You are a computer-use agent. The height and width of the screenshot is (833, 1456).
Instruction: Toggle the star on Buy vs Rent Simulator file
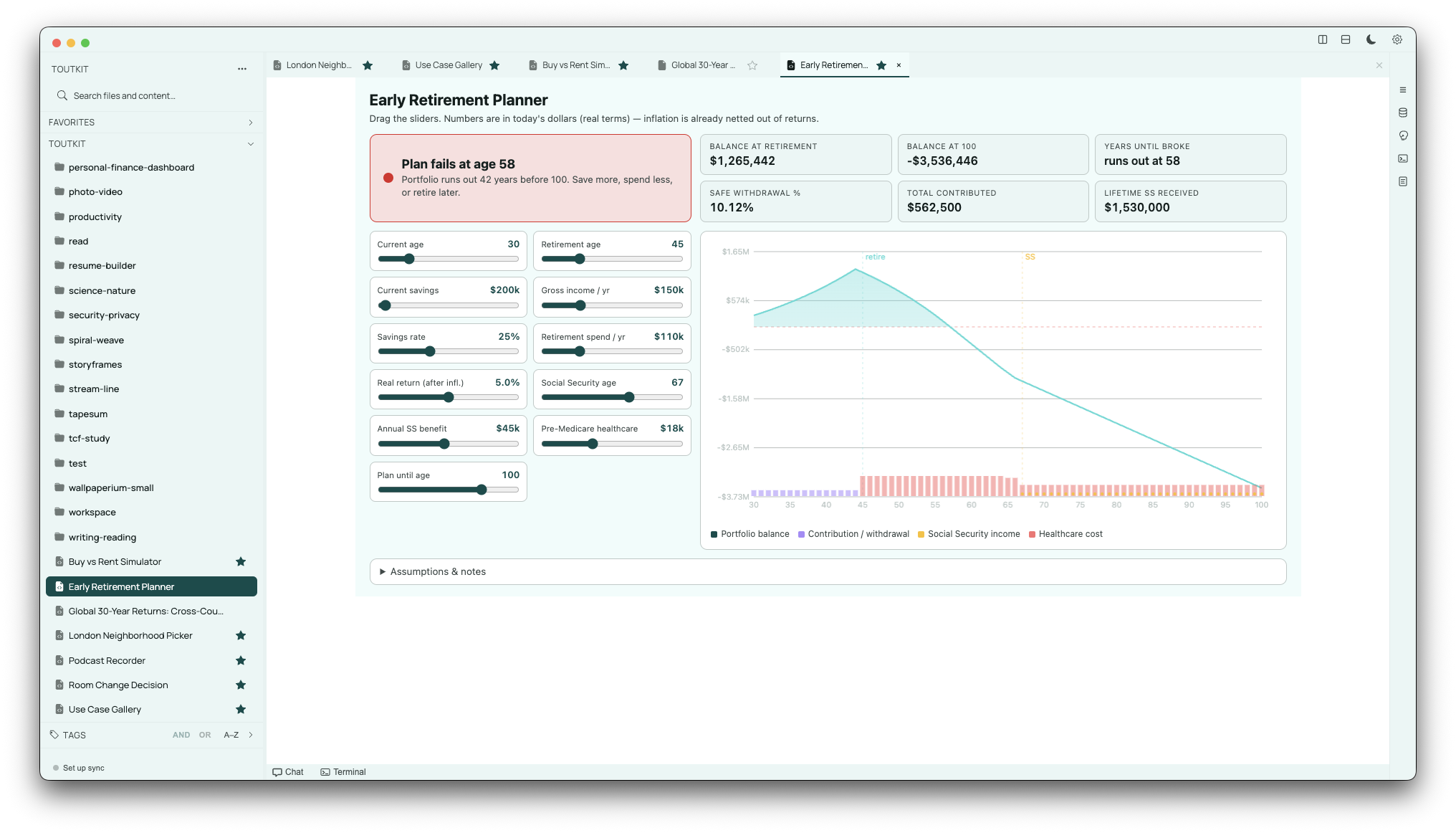coord(241,562)
